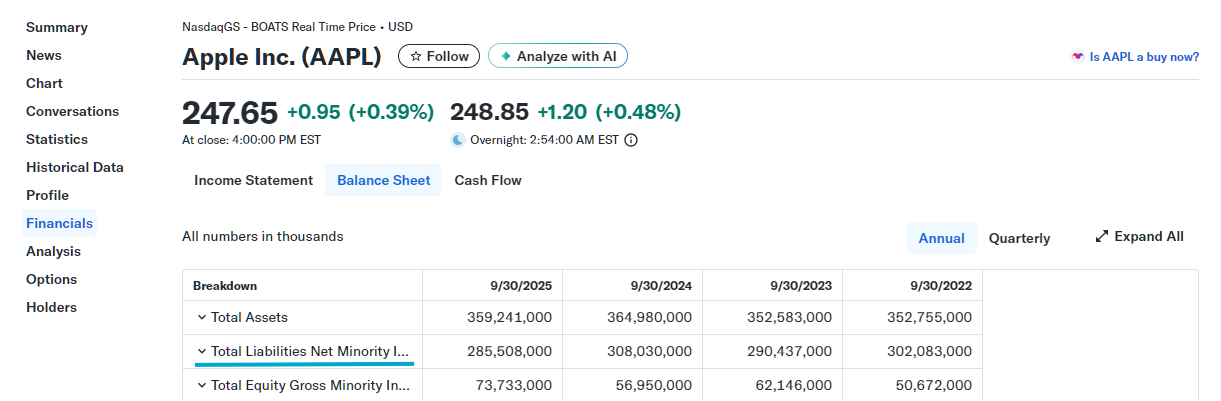
Task: Open the Income Statement tab
Action: coord(253,180)
